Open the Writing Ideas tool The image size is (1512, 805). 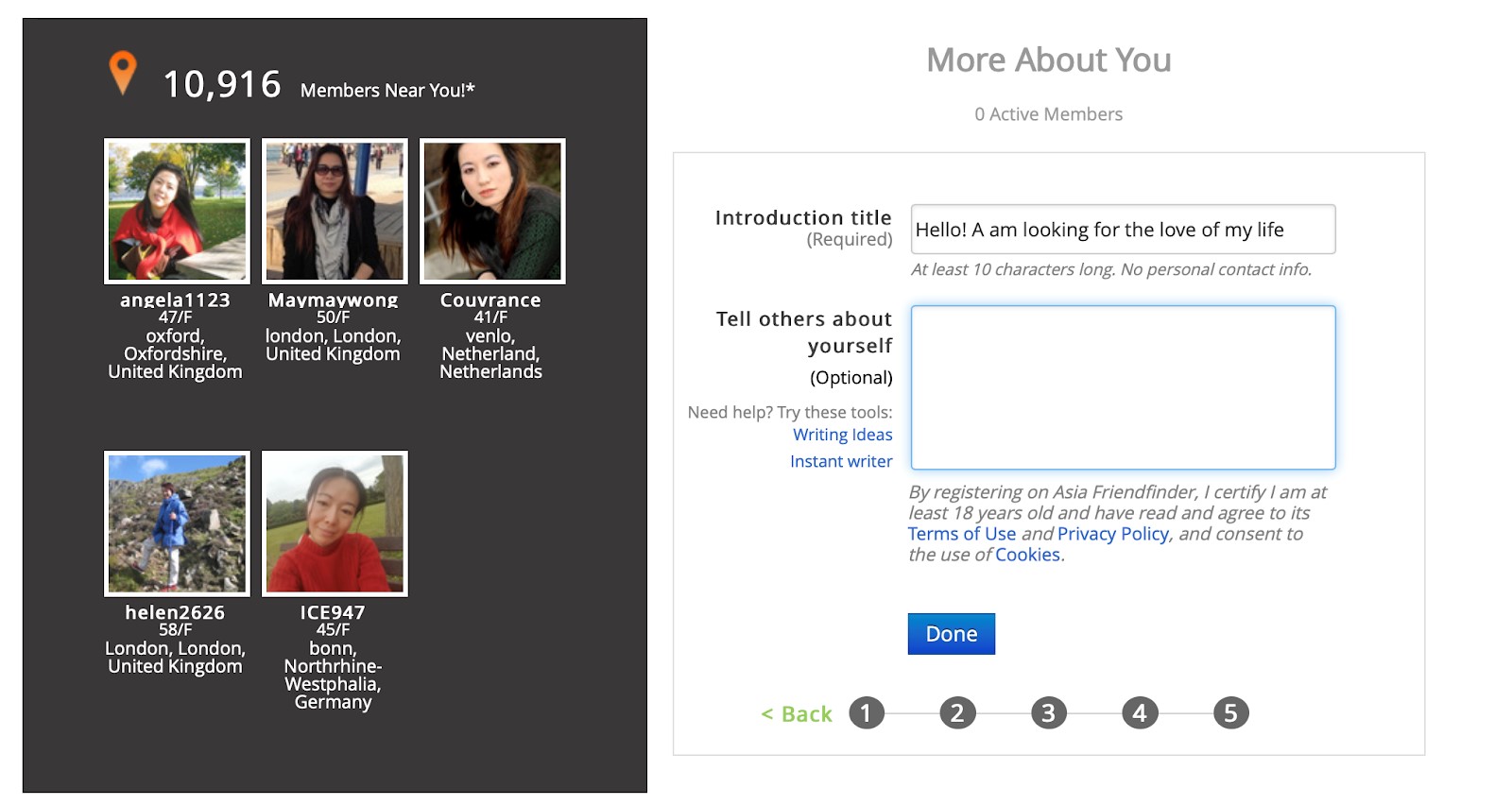click(x=842, y=435)
